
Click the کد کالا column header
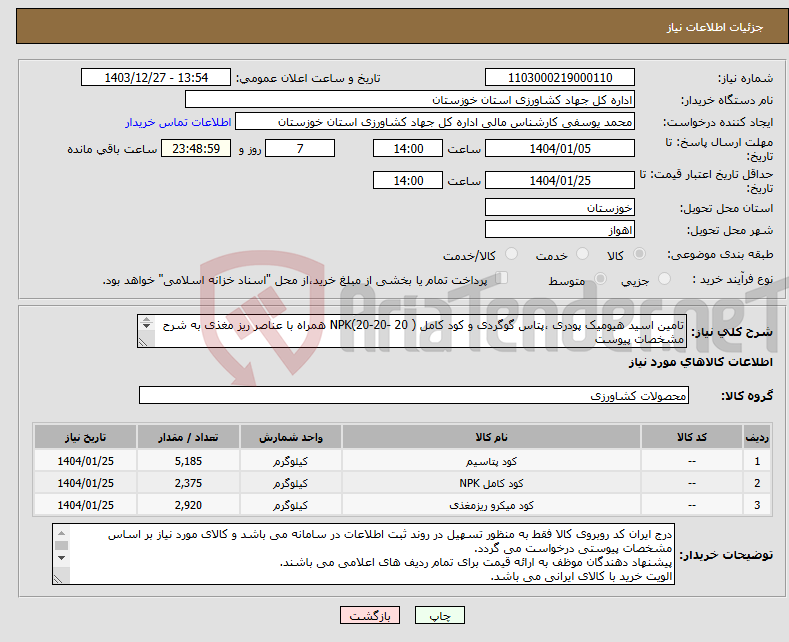click(691, 437)
